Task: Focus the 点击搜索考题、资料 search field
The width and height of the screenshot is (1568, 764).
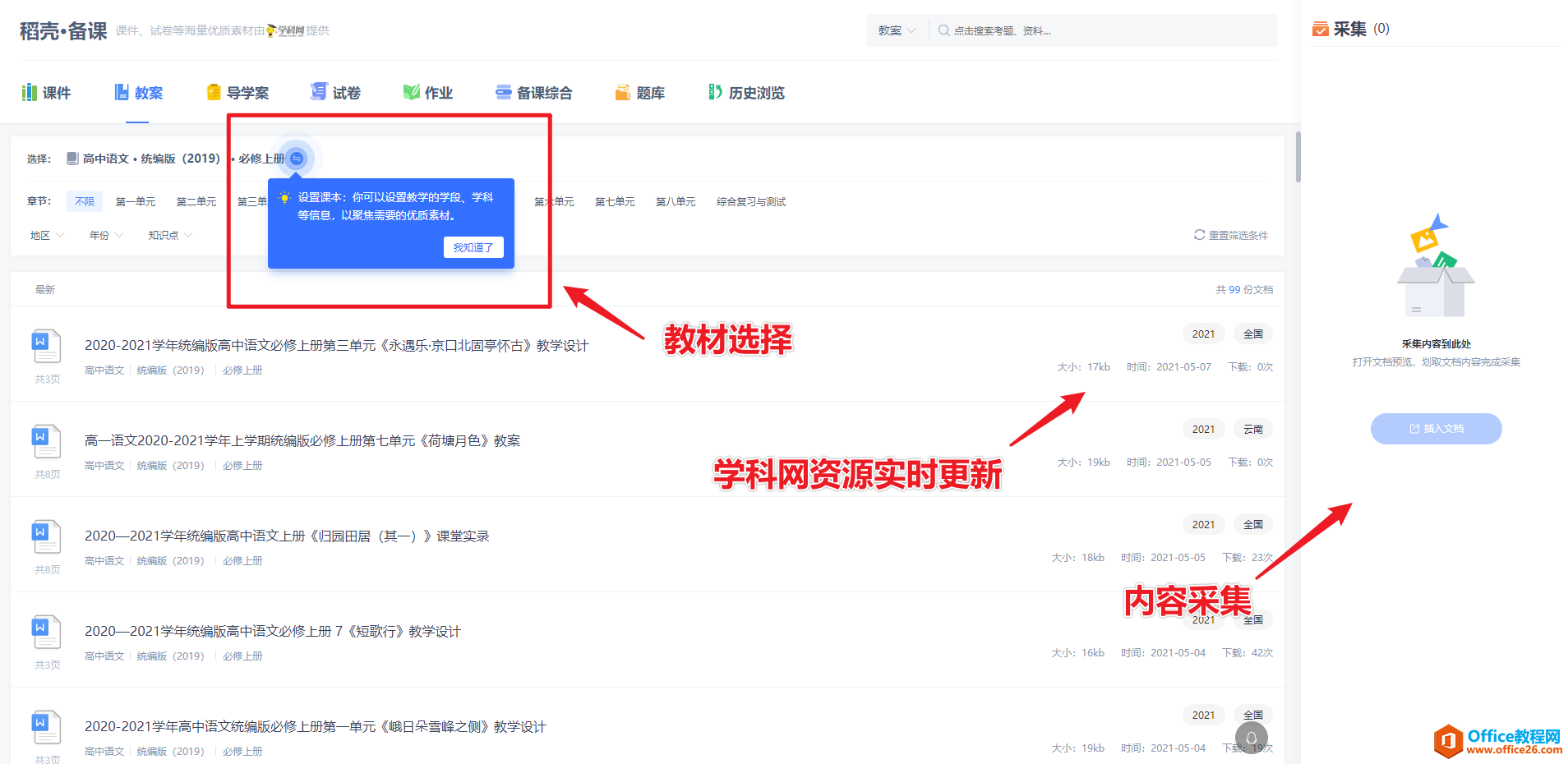Action: (1102, 30)
